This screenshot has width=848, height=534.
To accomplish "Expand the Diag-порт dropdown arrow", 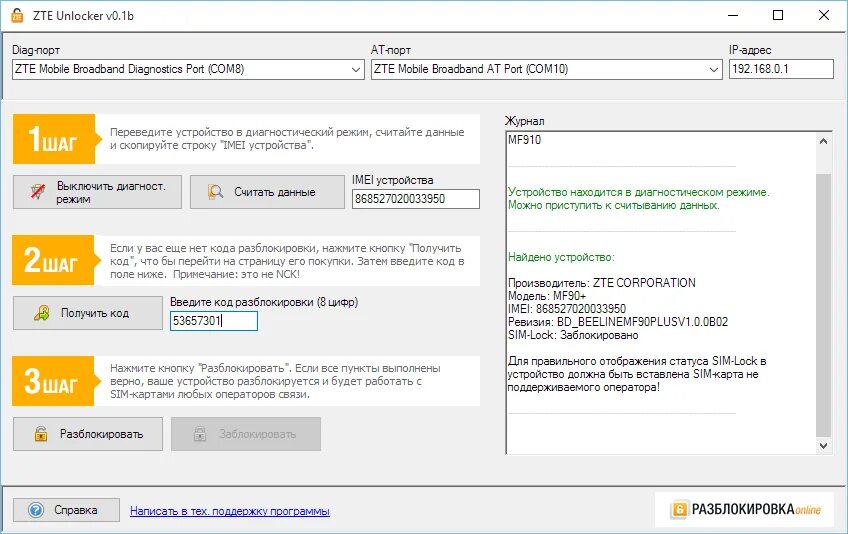I will (355, 69).
